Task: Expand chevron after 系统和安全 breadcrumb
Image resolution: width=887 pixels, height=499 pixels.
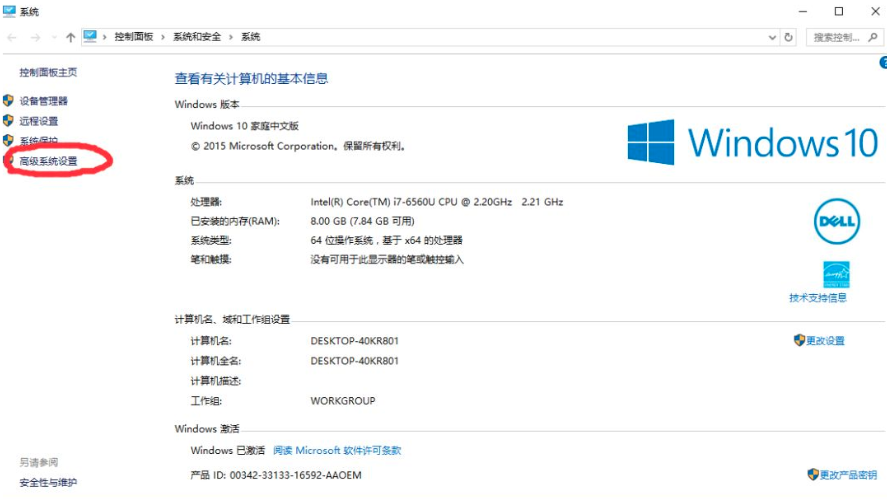Action: (x=231, y=37)
